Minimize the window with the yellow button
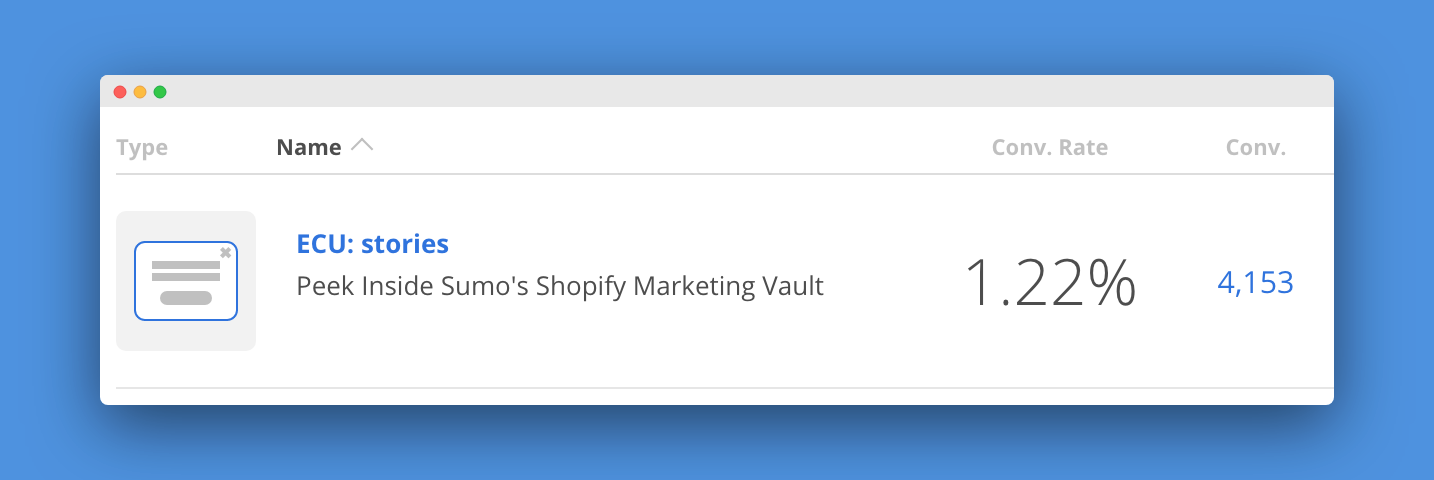 pos(140,92)
